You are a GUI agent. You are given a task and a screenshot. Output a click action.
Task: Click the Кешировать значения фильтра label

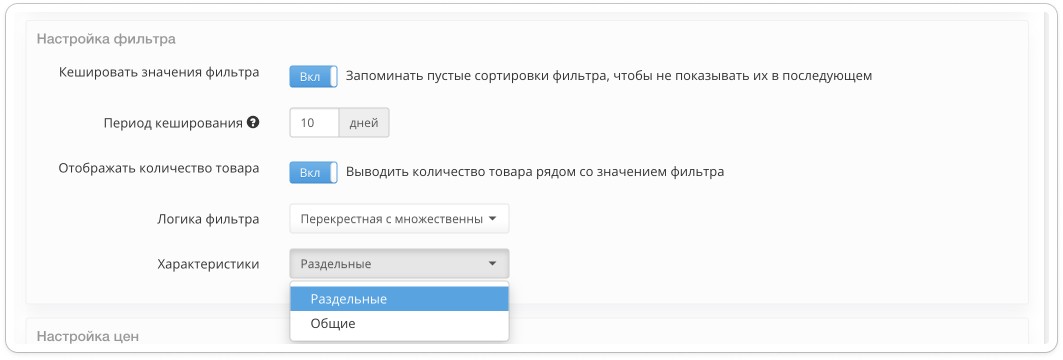(x=159, y=73)
